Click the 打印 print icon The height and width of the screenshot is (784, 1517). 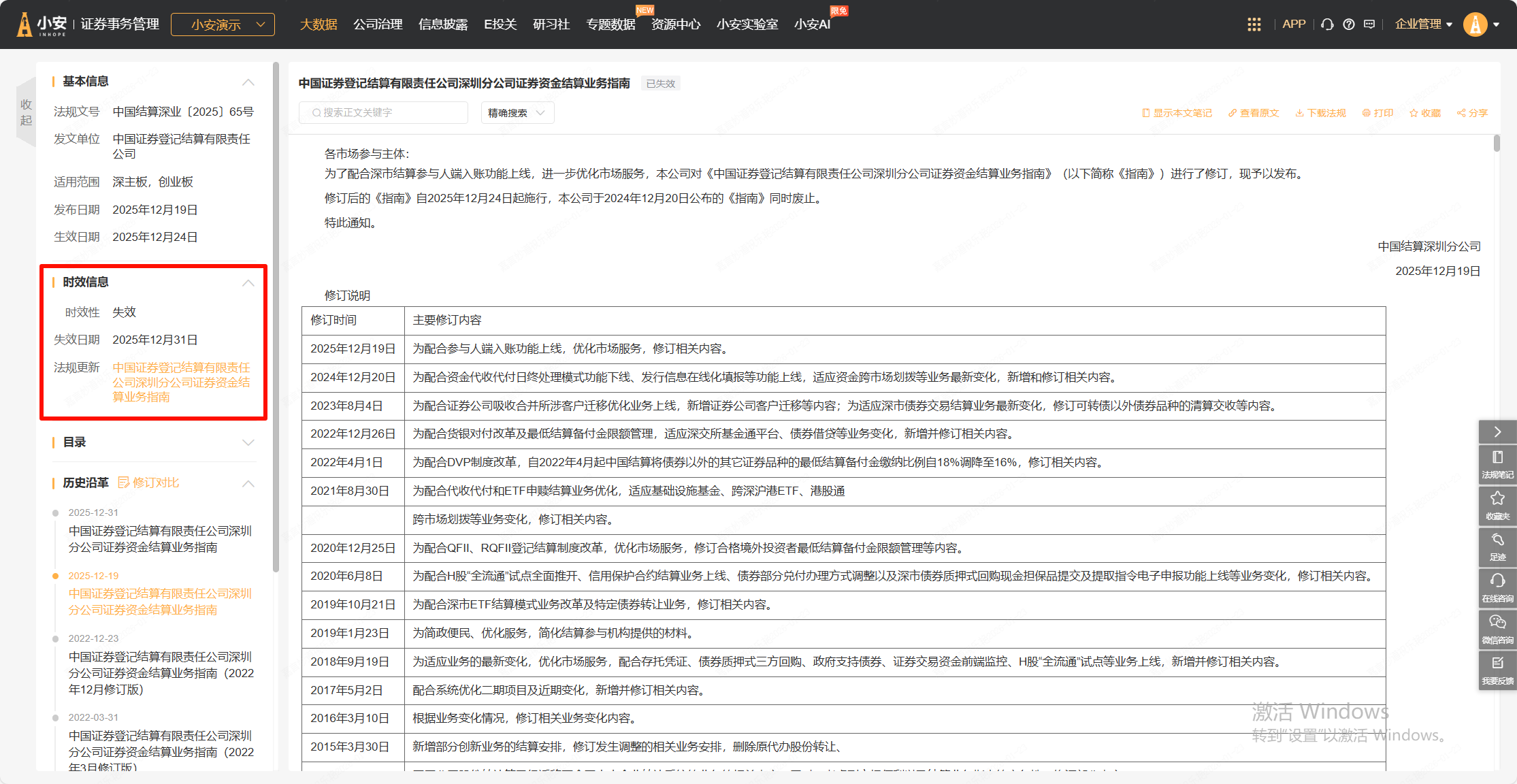point(1377,113)
